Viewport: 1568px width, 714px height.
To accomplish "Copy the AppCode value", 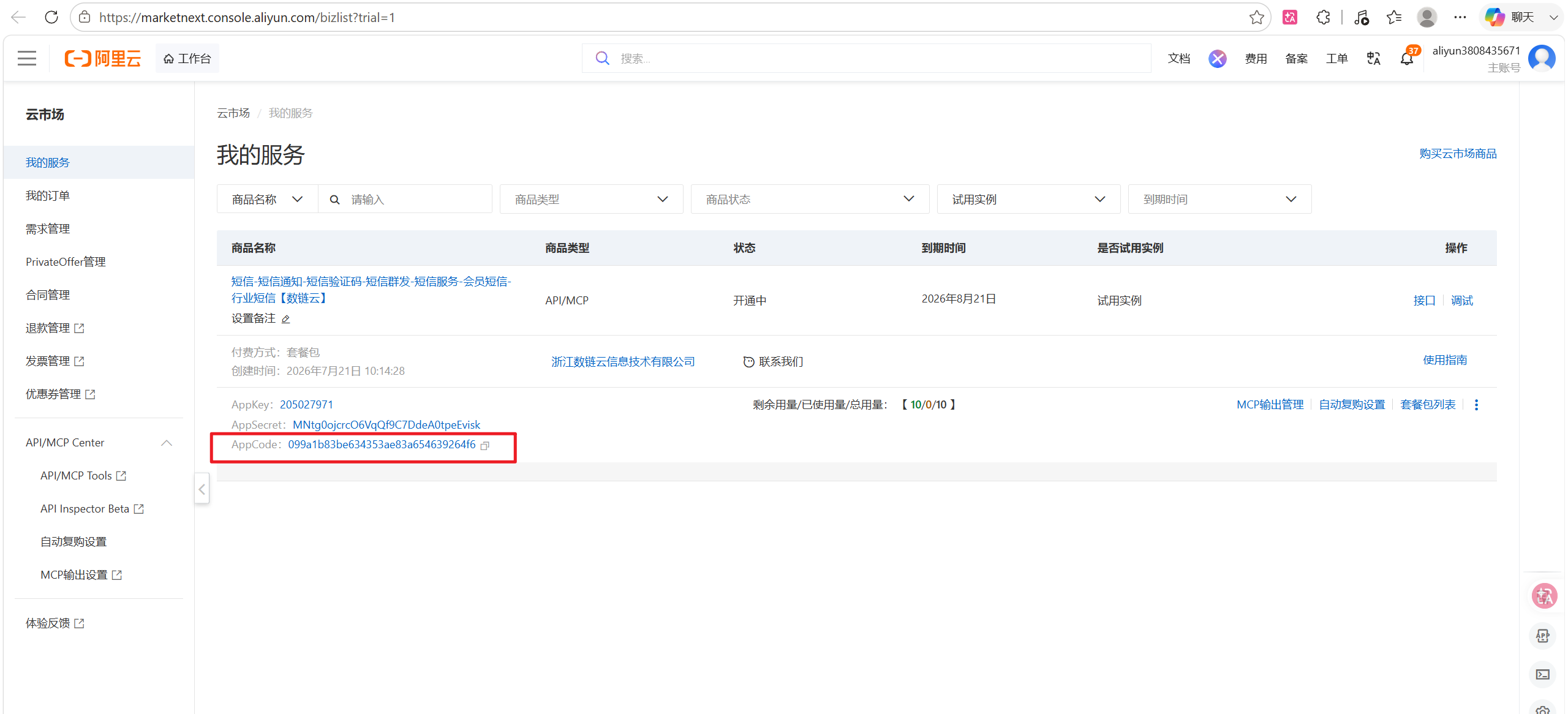I will click(x=485, y=445).
